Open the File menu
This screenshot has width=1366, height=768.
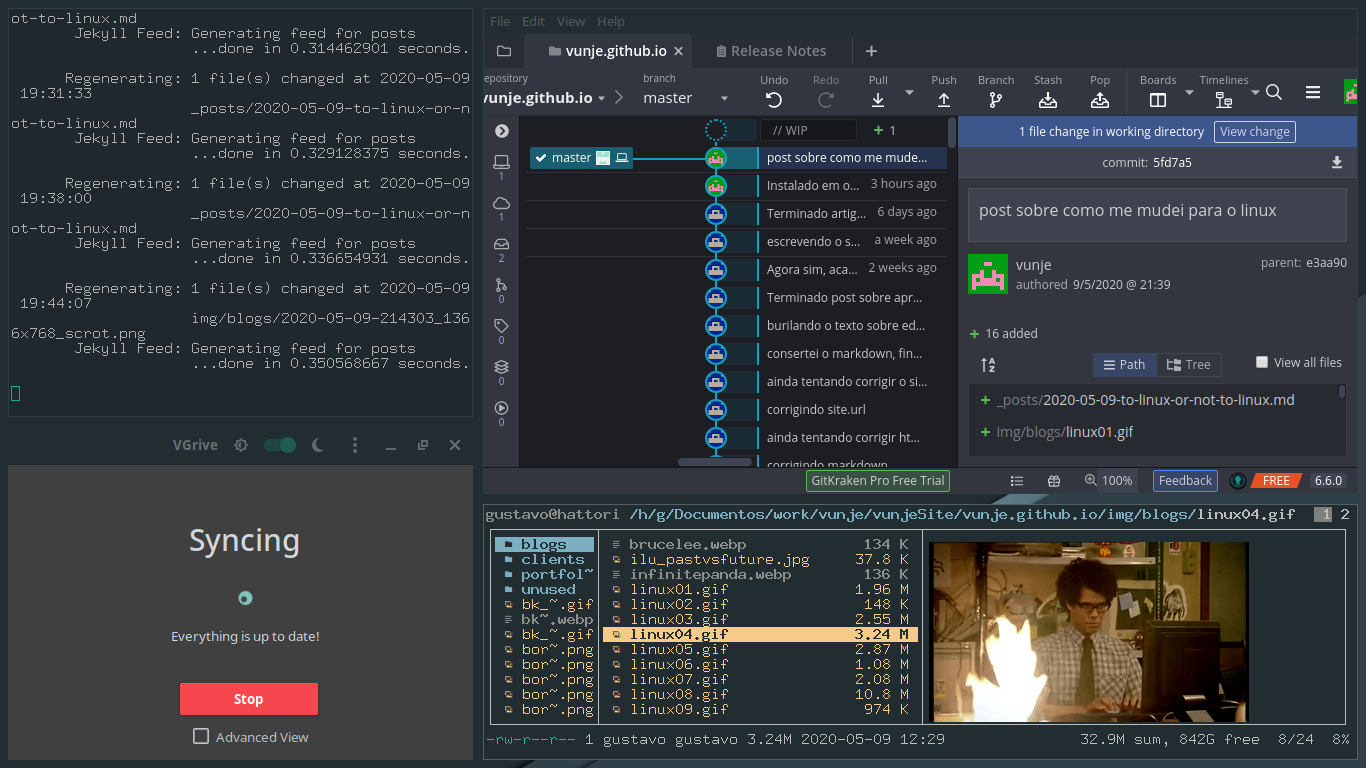(500, 21)
